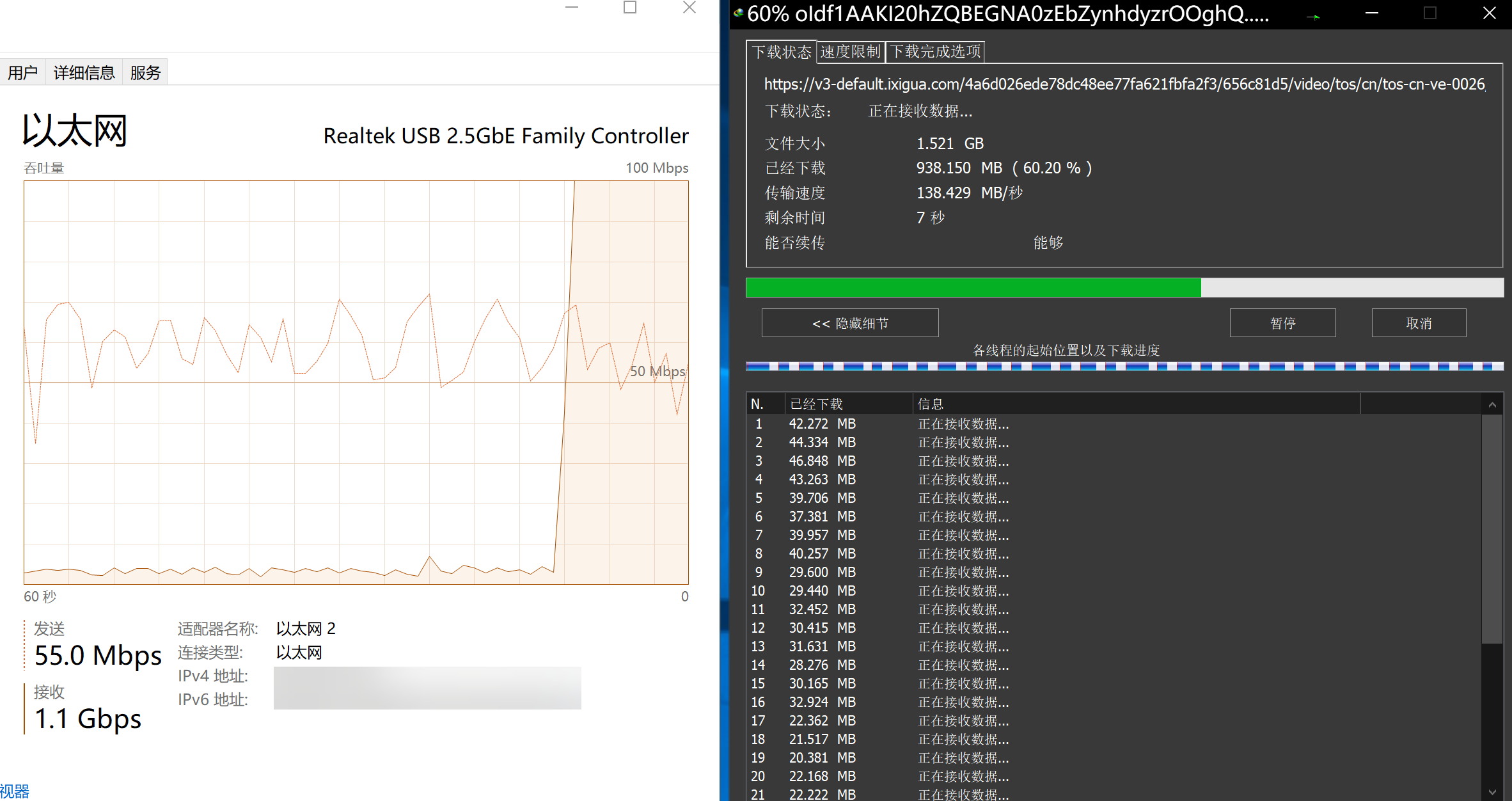The image size is (1512, 801).
Task: Select thread row 16 with 32.924 MB
Action: (1114, 702)
